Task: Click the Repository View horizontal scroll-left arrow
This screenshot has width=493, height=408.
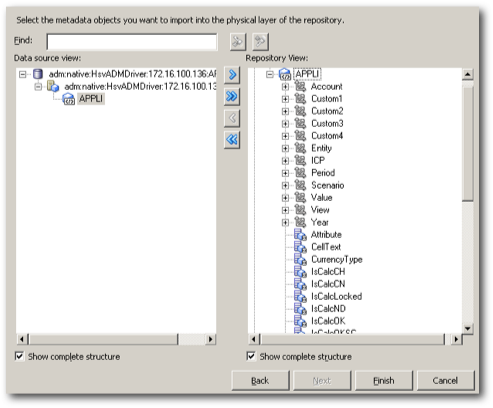Action: point(254,339)
